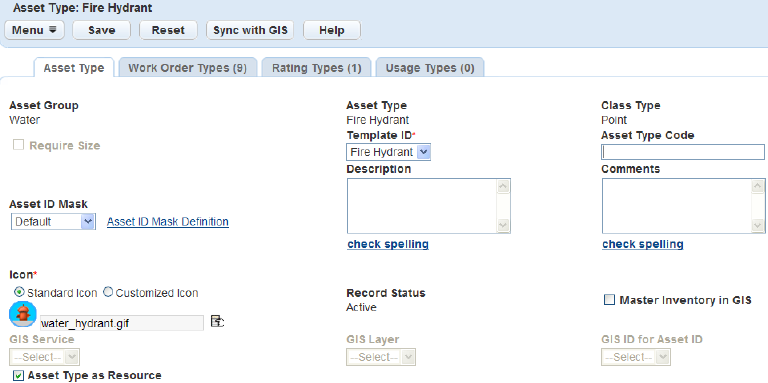The image size is (768, 383).
Task: Open the Rating Types tab
Action: pyautogui.click(x=316, y=68)
